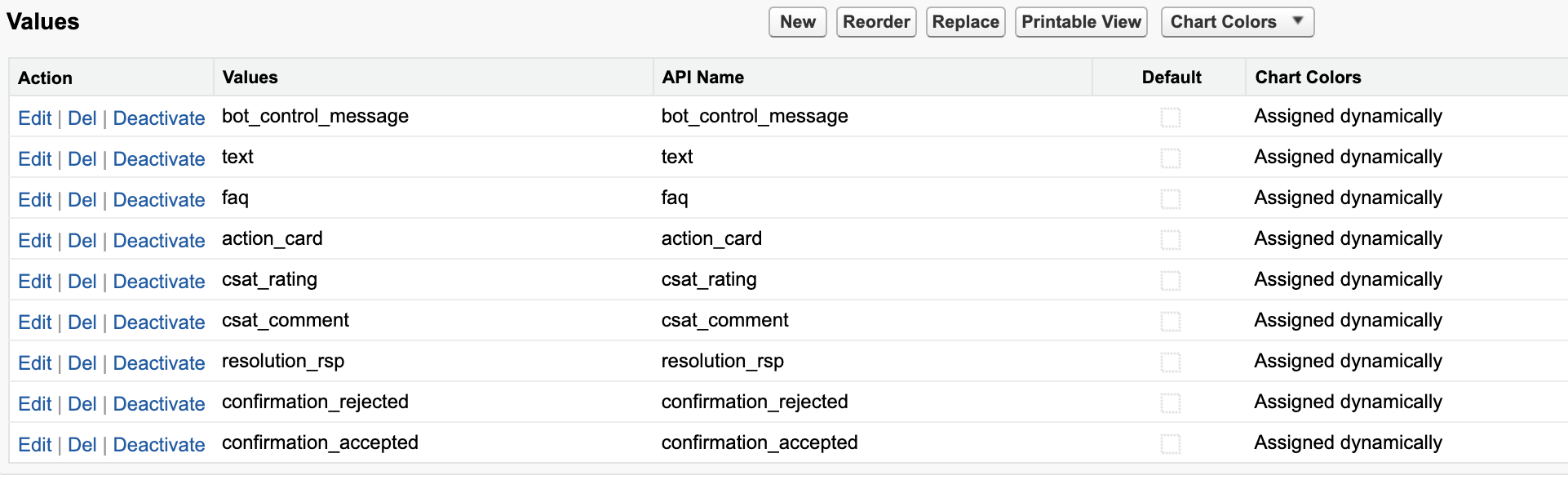Viewport: 1568px width, 480px height.
Task: Deactivate the faq value
Action: 159,200
